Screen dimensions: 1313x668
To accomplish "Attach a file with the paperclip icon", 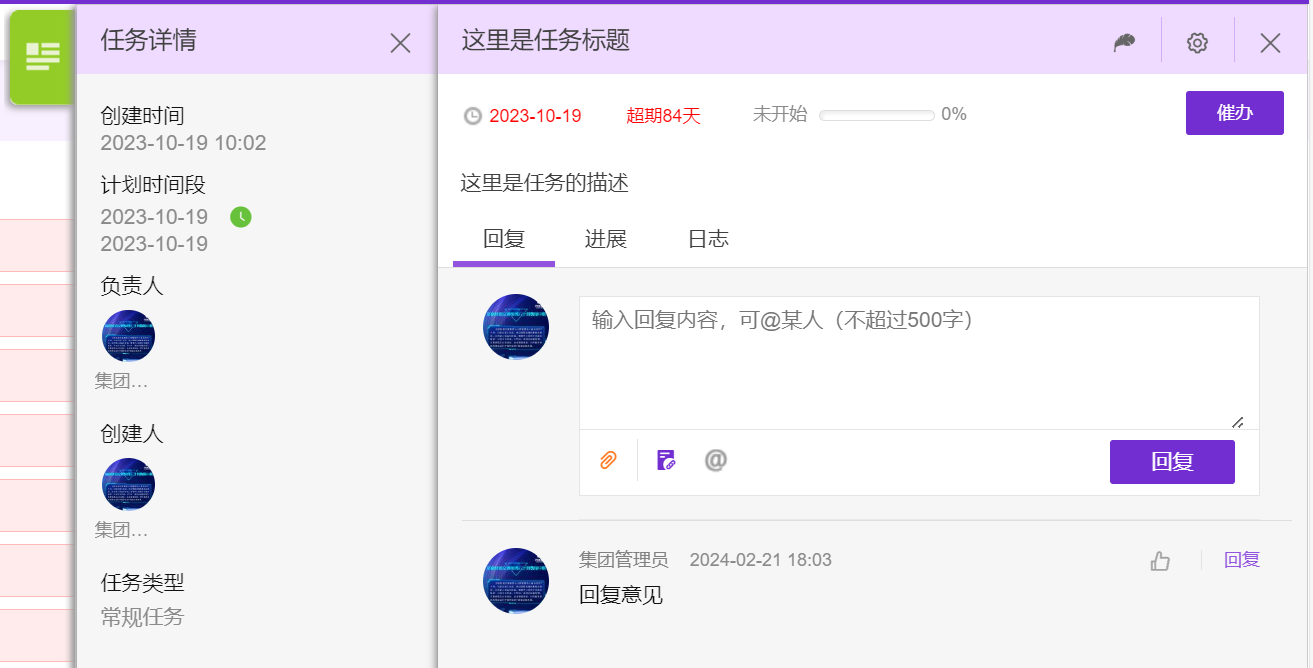I will [608, 461].
